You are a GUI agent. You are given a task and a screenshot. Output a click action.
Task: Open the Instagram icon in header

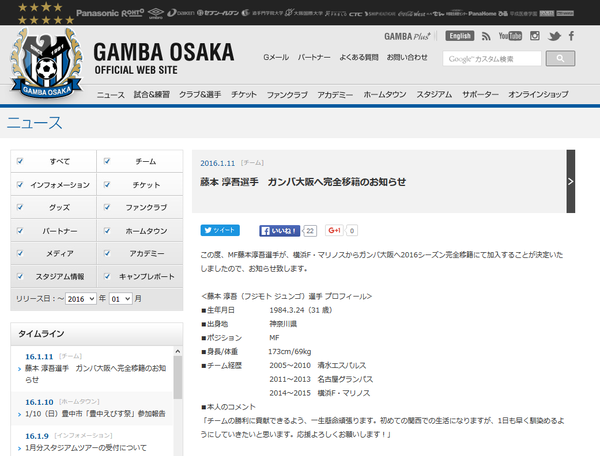tap(535, 36)
